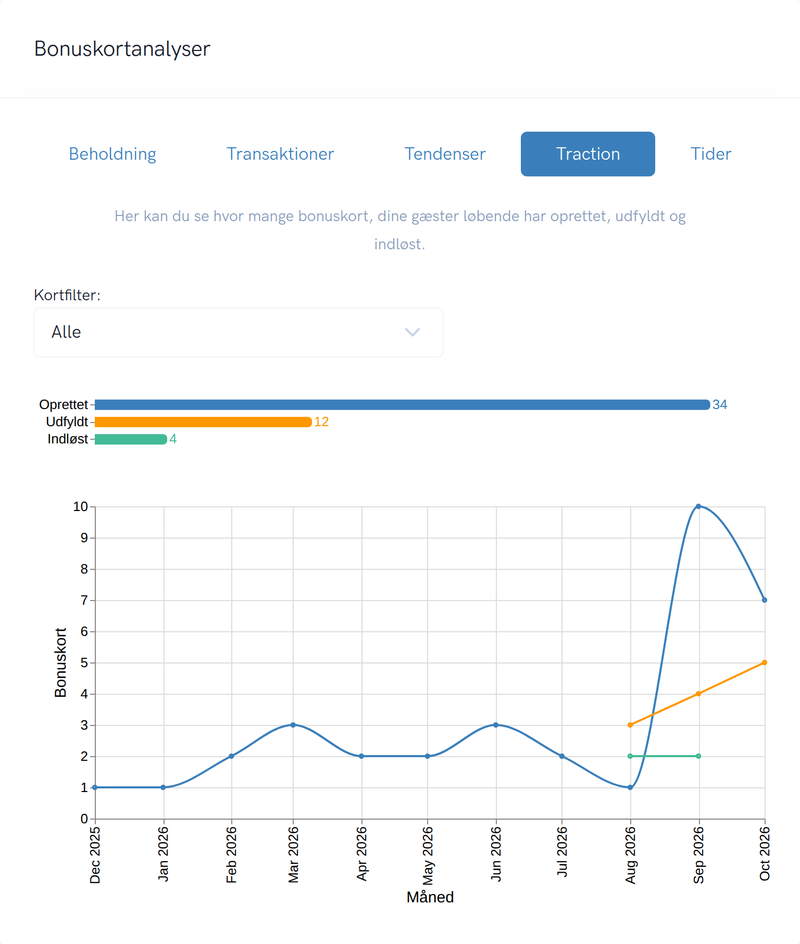Open the Beholdning tab
Viewport: 800px width, 944px height.
113,154
